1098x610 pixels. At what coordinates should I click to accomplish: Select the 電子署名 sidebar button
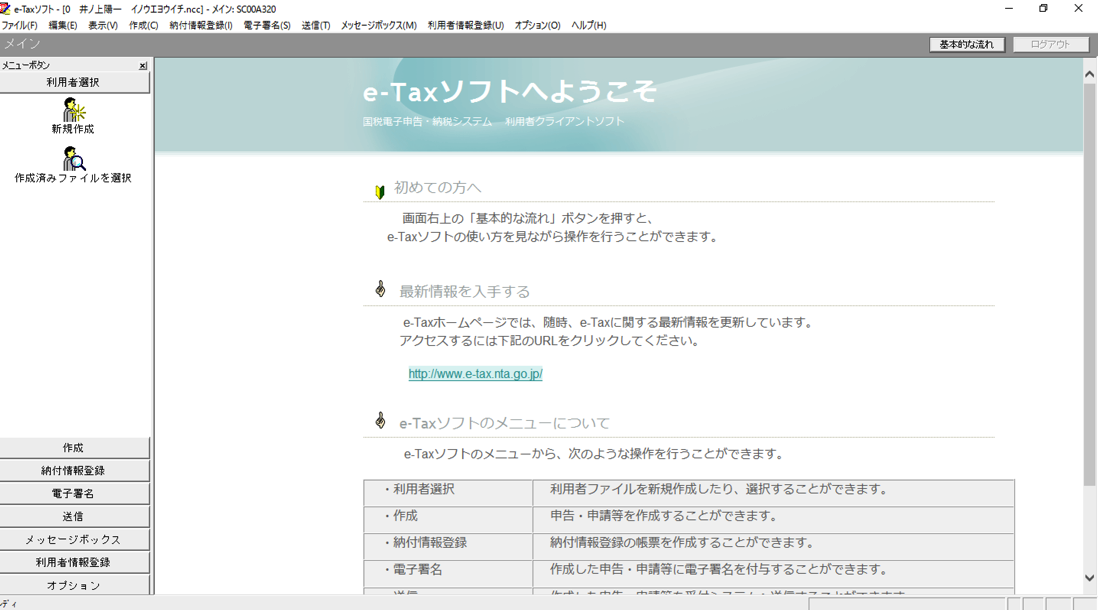click(74, 494)
